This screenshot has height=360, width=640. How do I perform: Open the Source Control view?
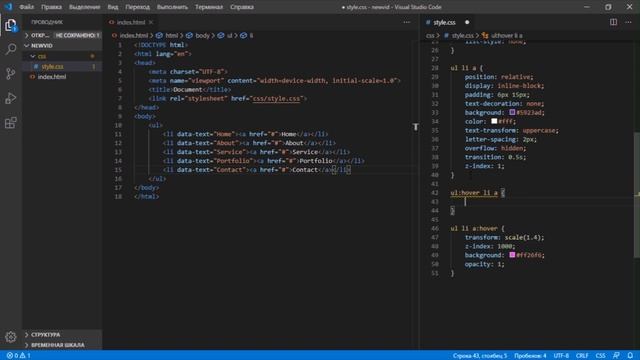[11, 74]
